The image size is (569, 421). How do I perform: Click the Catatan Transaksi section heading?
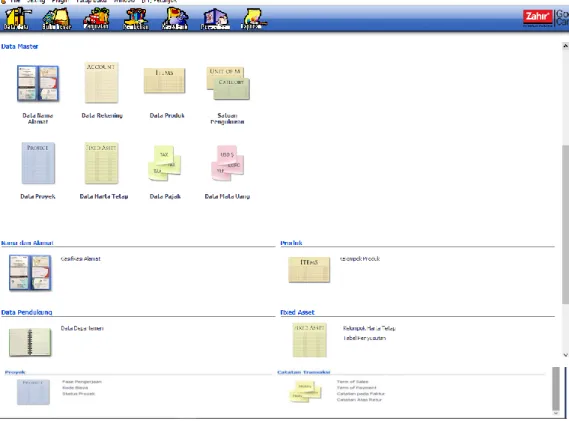pyautogui.click(x=304, y=372)
